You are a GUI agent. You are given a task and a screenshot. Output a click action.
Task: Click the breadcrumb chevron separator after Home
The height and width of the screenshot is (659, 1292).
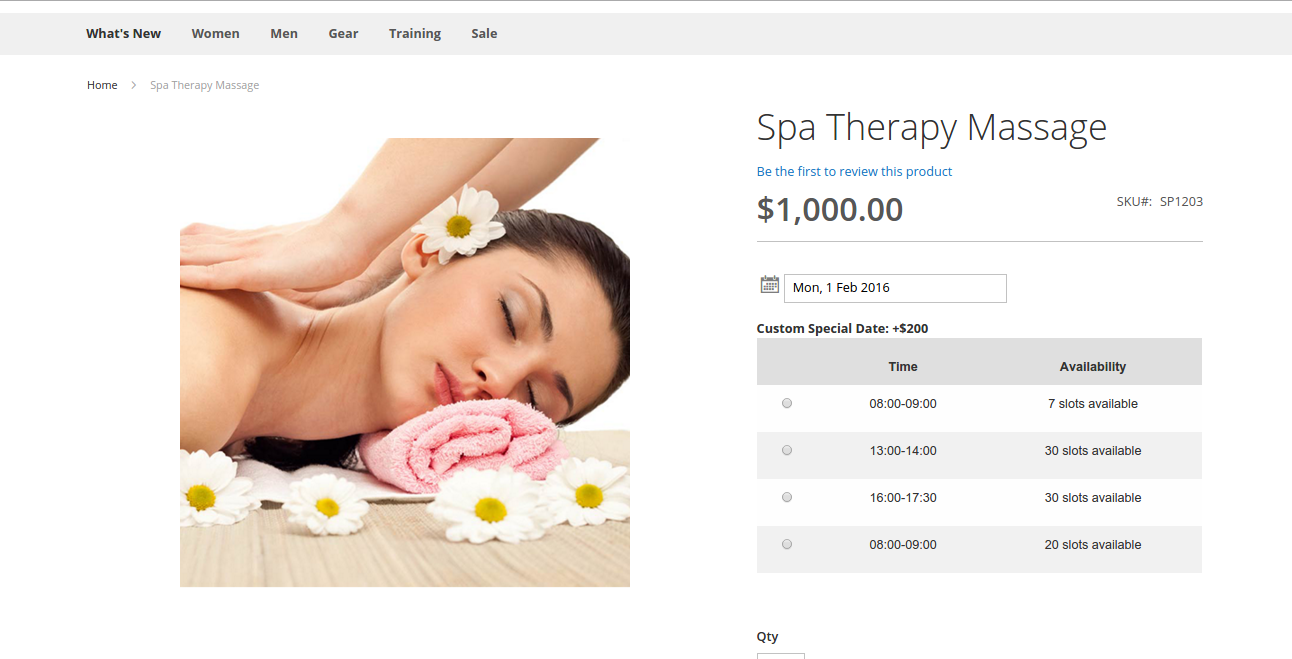click(134, 85)
